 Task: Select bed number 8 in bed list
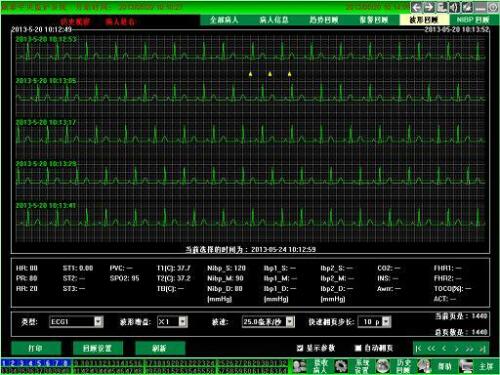click(65, 363)
